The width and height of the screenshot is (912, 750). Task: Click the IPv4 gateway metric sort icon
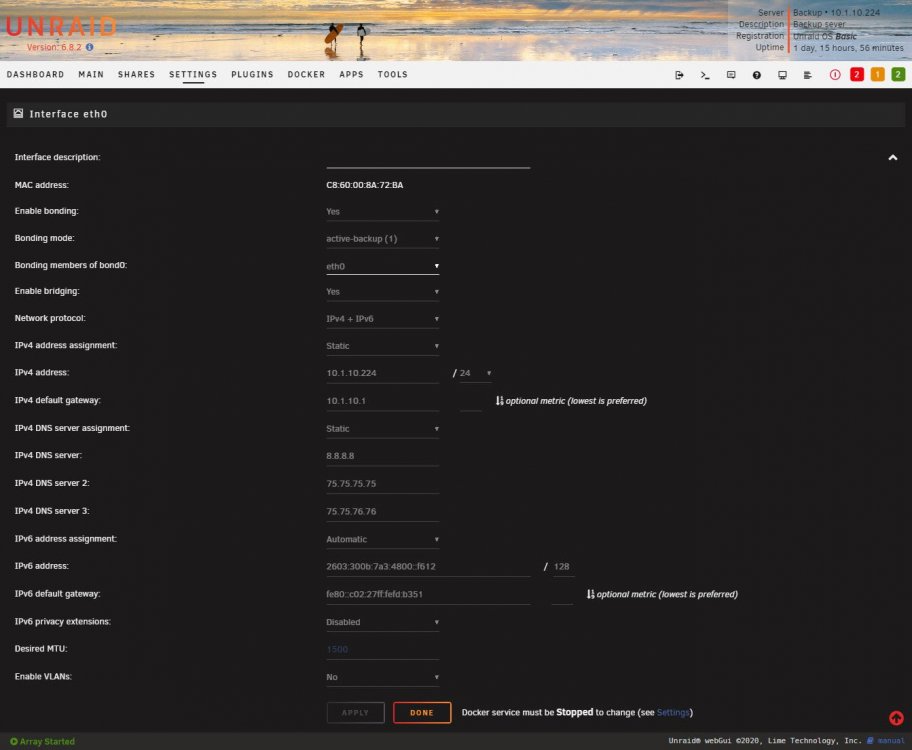click(x=499, y=401)
